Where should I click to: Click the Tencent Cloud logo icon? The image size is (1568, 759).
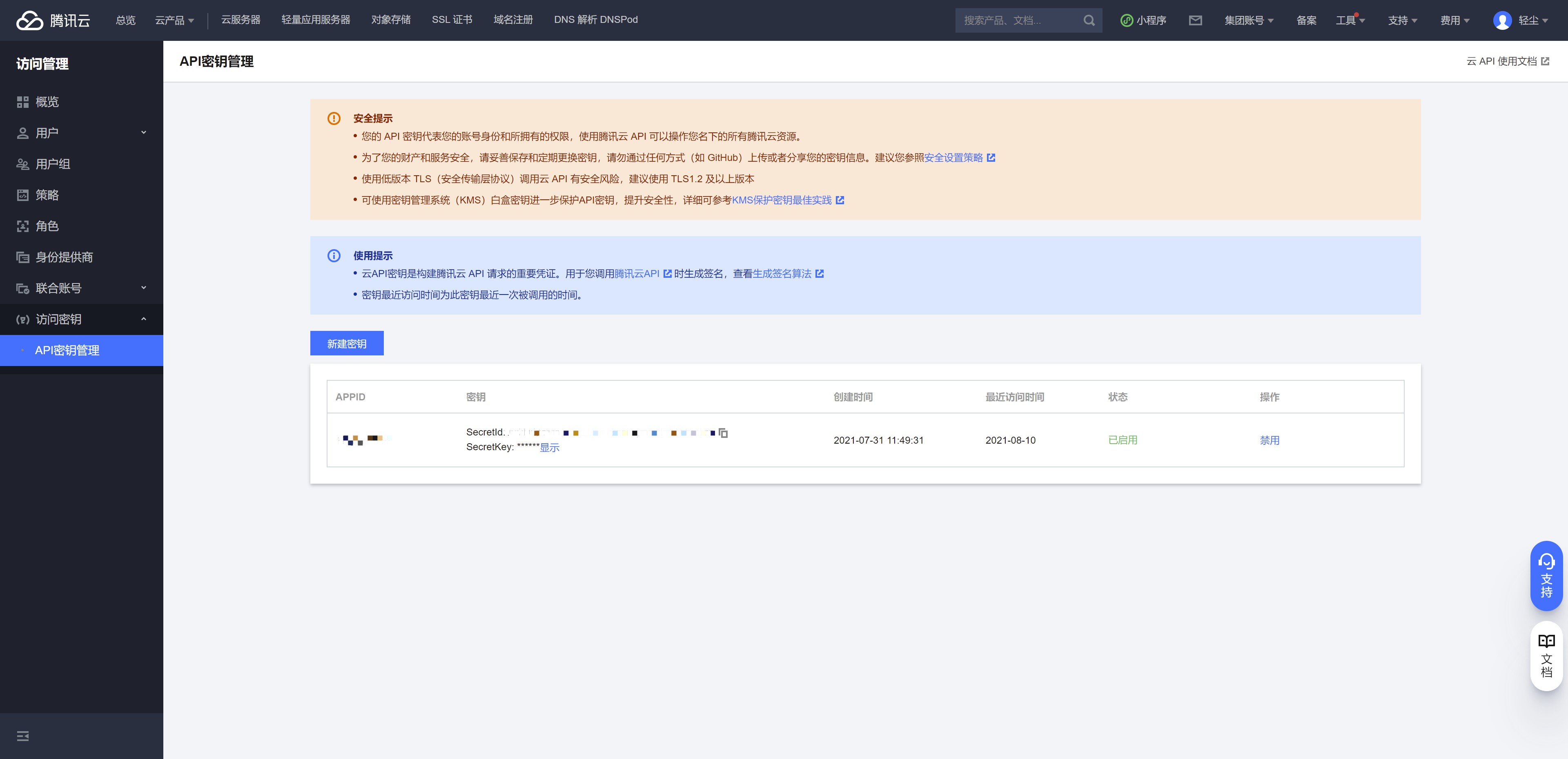29,20
